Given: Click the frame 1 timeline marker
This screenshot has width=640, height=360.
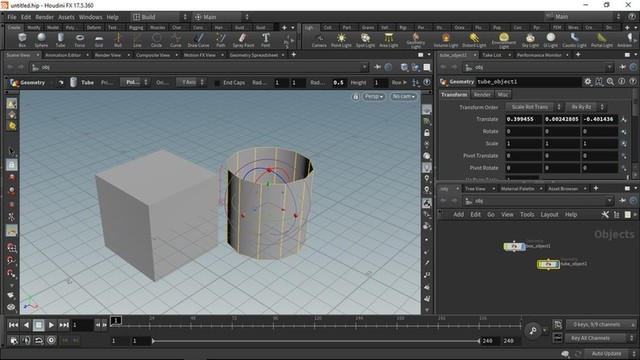Looking at the screenshot, I should [116, 320].
